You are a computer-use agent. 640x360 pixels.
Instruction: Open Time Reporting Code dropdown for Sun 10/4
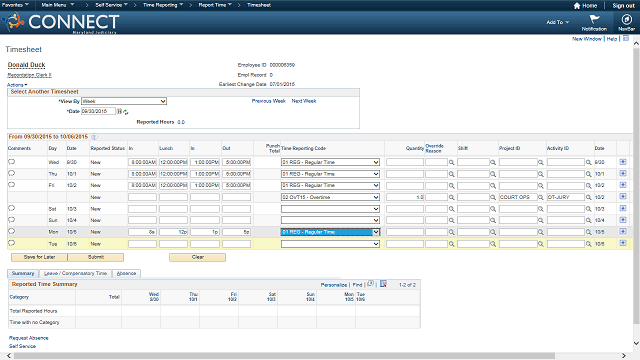point(330,220)
